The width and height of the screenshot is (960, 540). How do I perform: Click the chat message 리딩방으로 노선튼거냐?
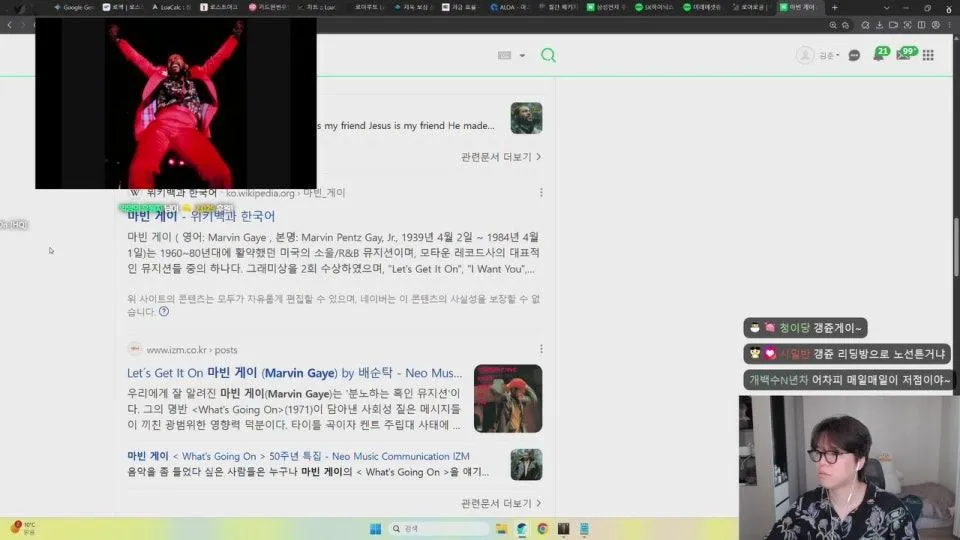[847, 354]
